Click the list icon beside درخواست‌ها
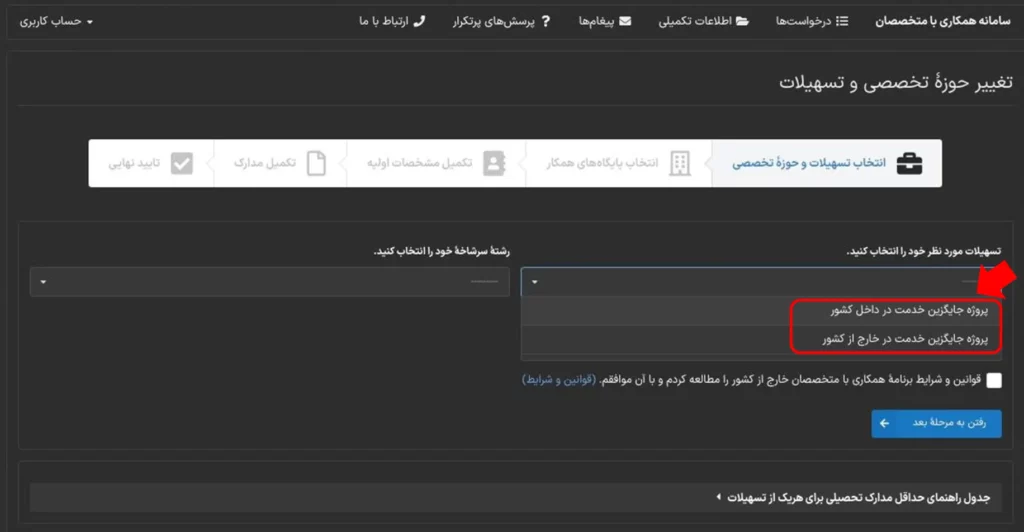 tap(842, 21)
